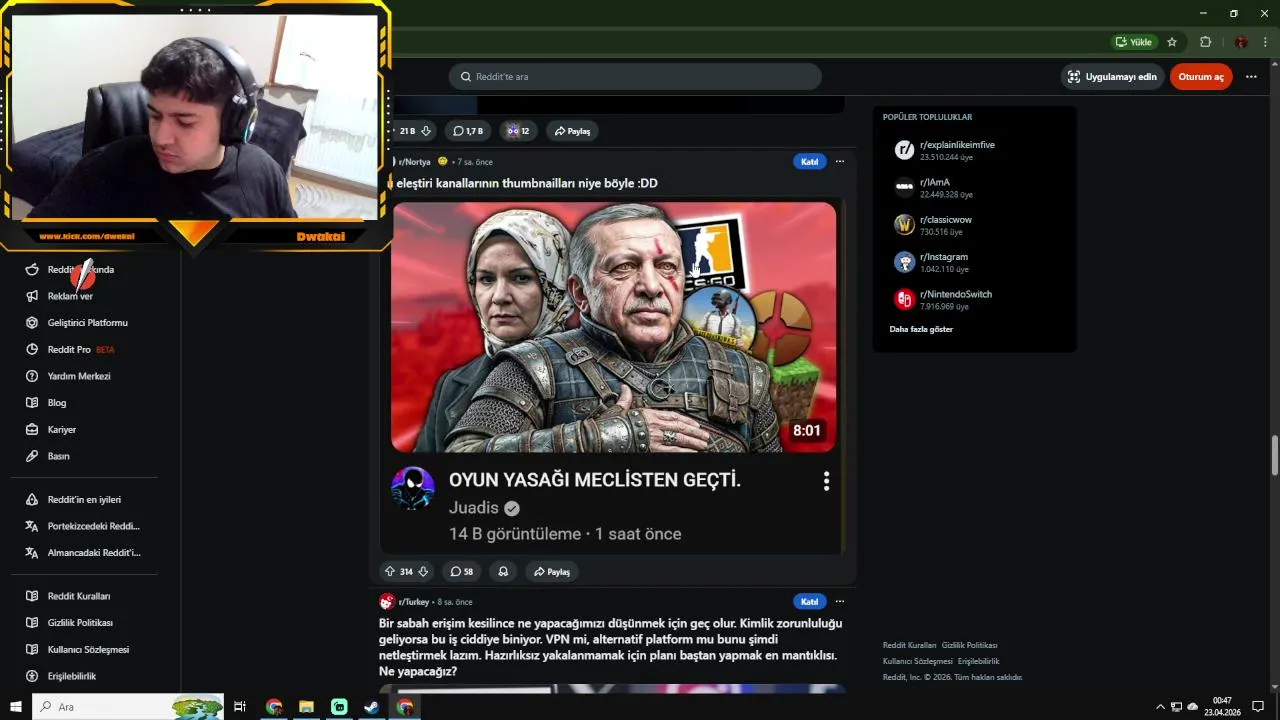Viewport: 1280px width, 720px height.
Task: Open Reddit'in en iyileri in the sidebar
Action: click(x=84, y=500)
